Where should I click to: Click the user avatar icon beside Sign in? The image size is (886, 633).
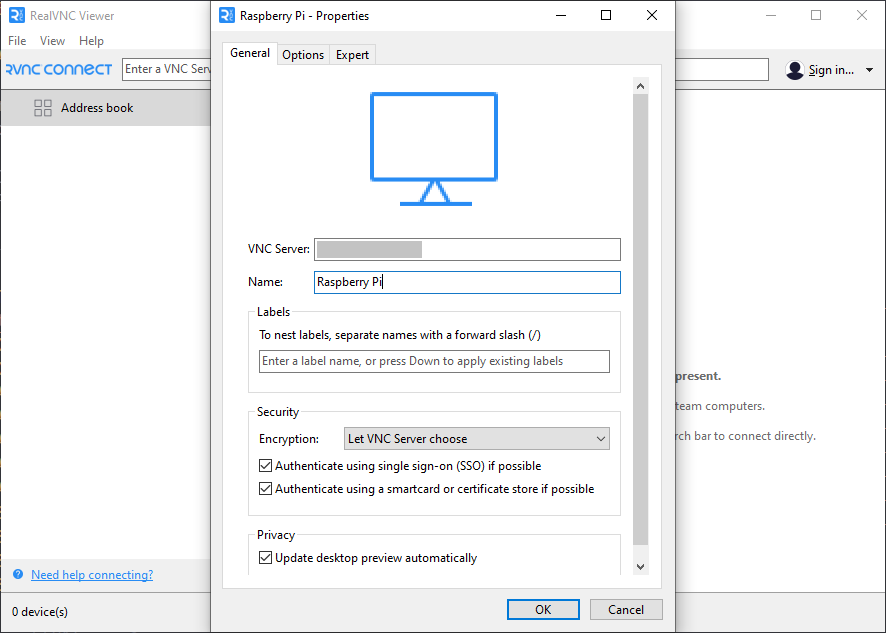coord(794,70)
